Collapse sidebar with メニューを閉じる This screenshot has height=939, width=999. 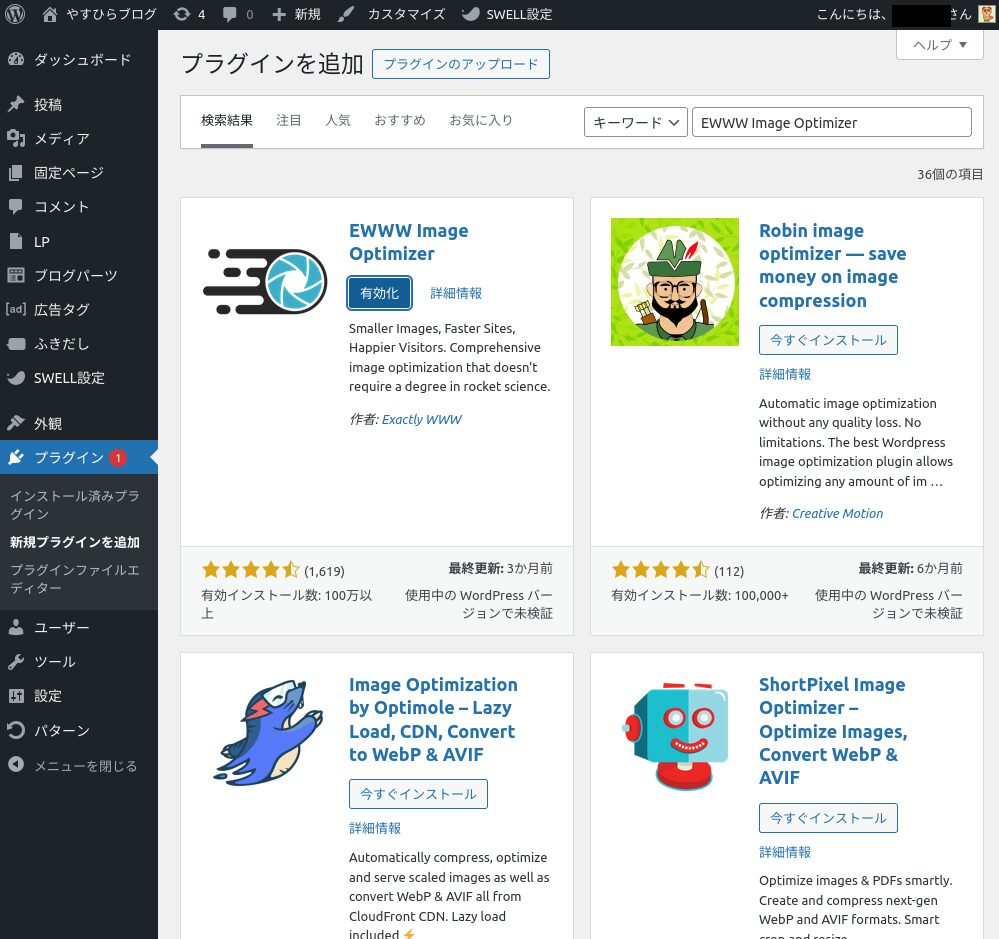coord(16,766)
